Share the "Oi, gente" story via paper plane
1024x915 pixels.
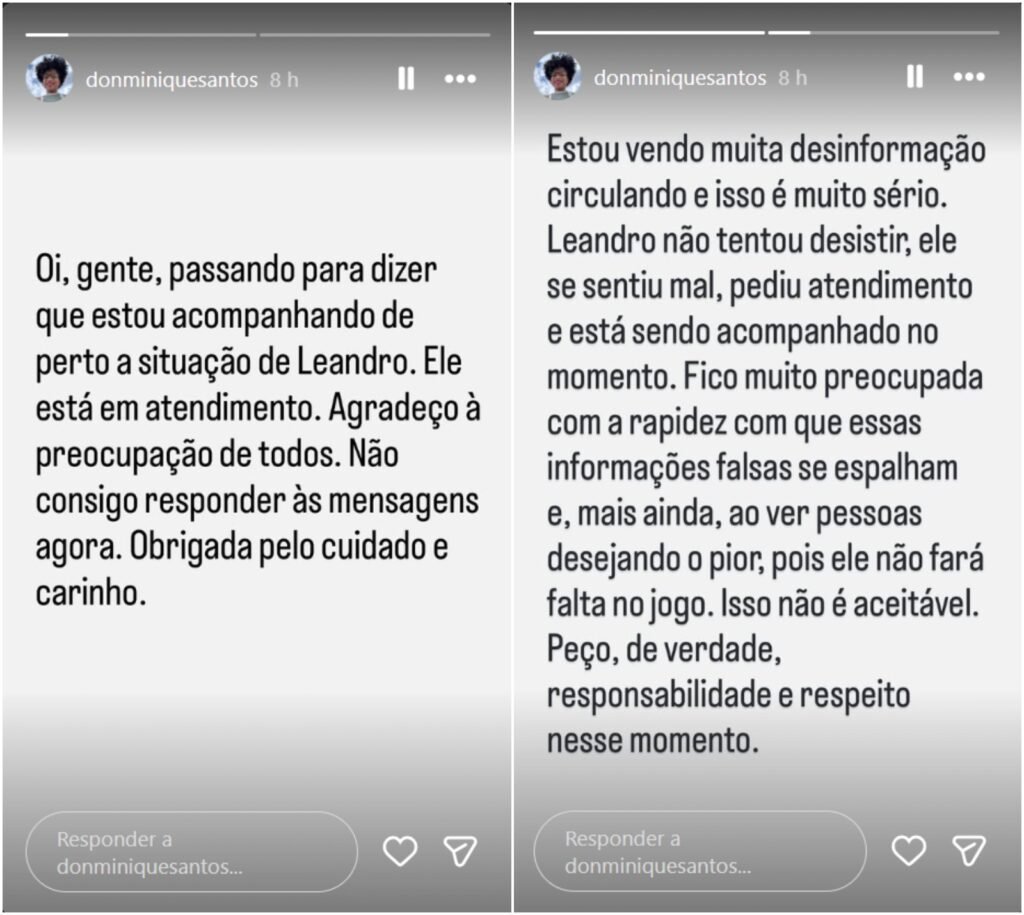point(460,851)
